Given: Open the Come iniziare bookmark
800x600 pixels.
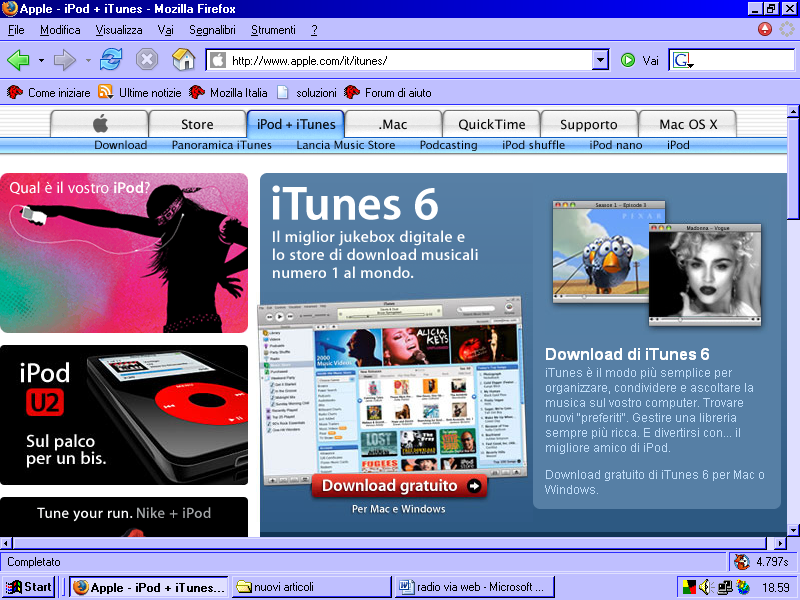Looking at the screenshot, I should point(48,92).
